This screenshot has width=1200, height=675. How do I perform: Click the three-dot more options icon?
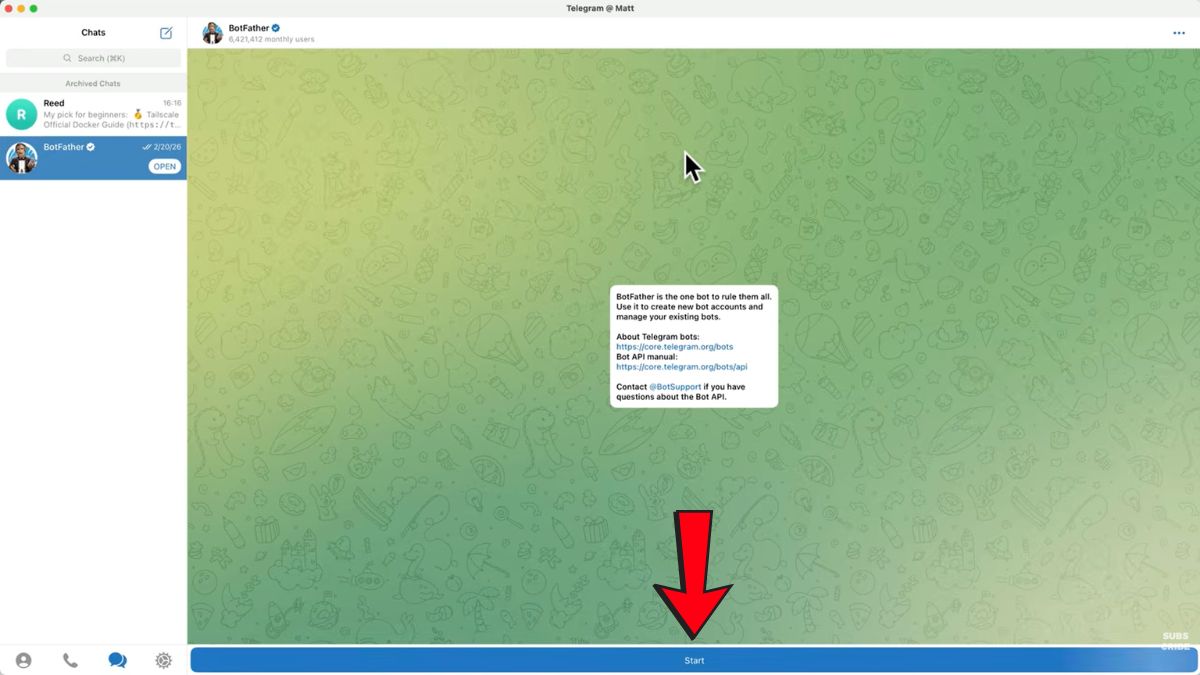point(1178,33)
